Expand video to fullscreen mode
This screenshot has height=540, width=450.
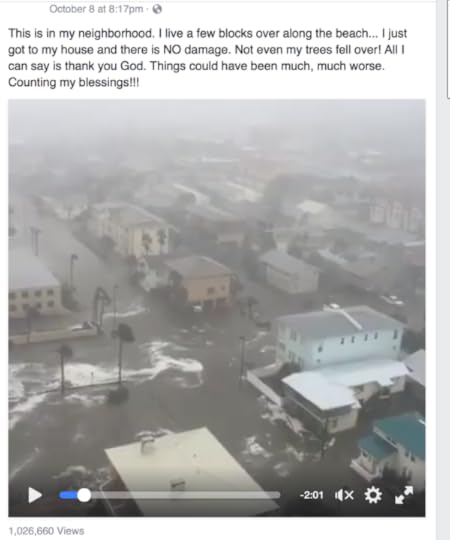pyautogui.click(x=404, y=495)
